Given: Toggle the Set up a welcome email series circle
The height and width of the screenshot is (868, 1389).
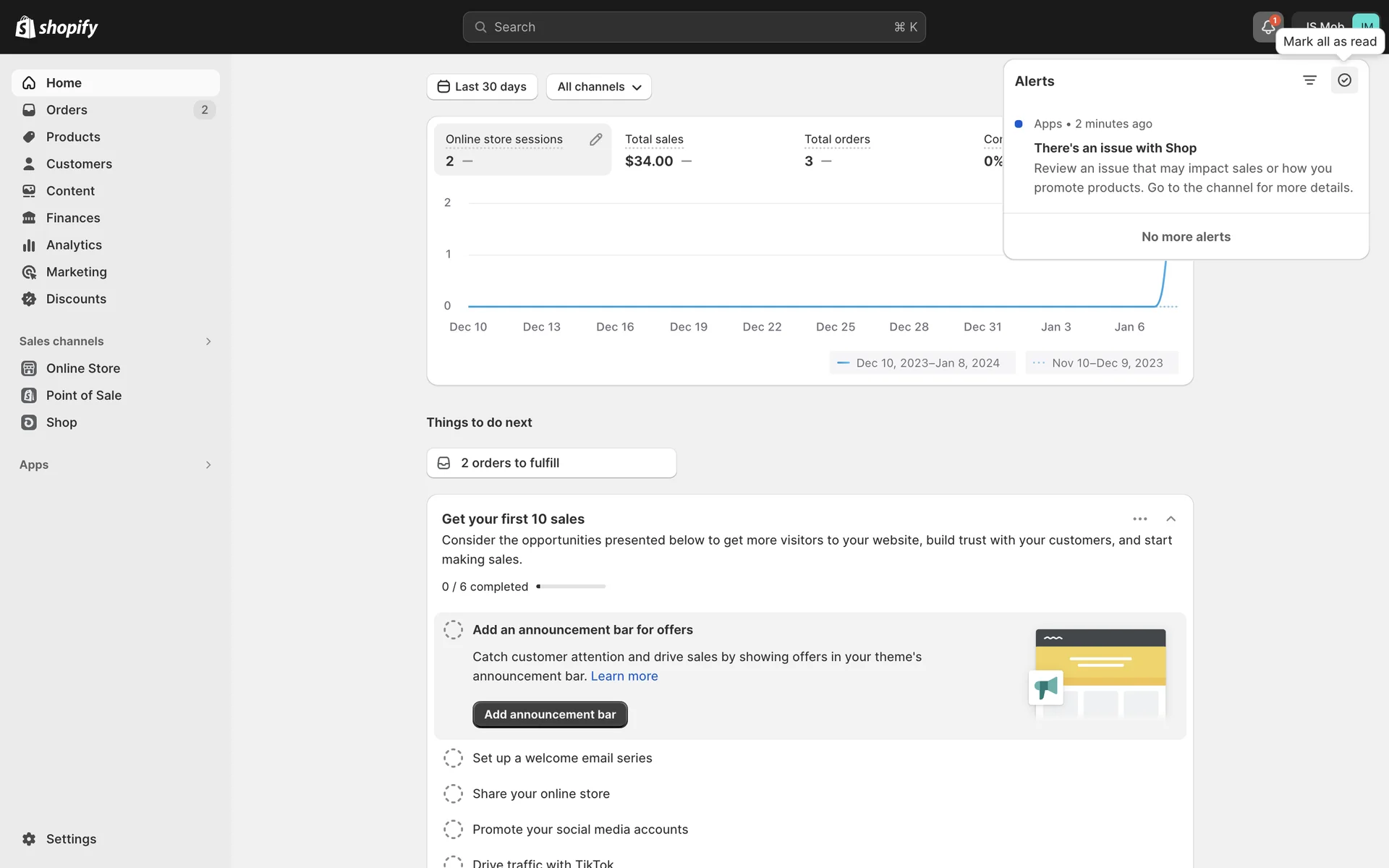Looking at the screenshot, I should pyautogui.click(x=453, y=758).
